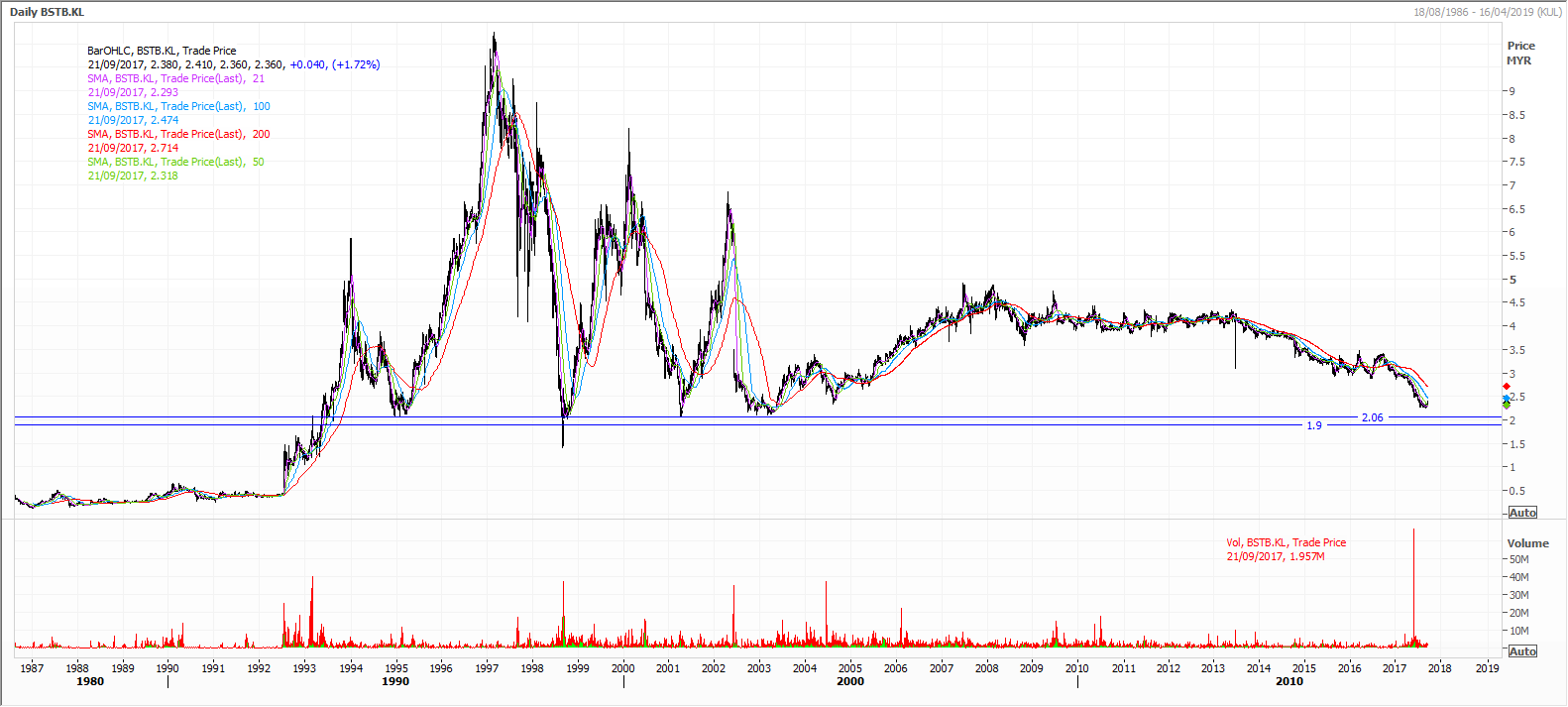The image size is (1568, 707).
Task: Click the Daily BSTB.KL chart title
Action: (47, 12)
